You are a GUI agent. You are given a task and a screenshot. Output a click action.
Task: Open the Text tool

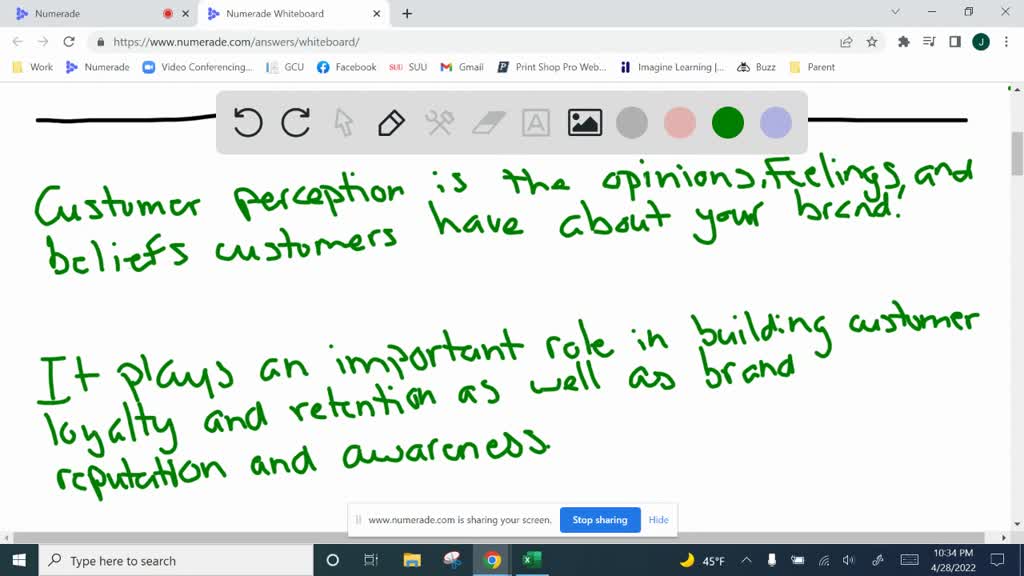click(x=536, y=122)
